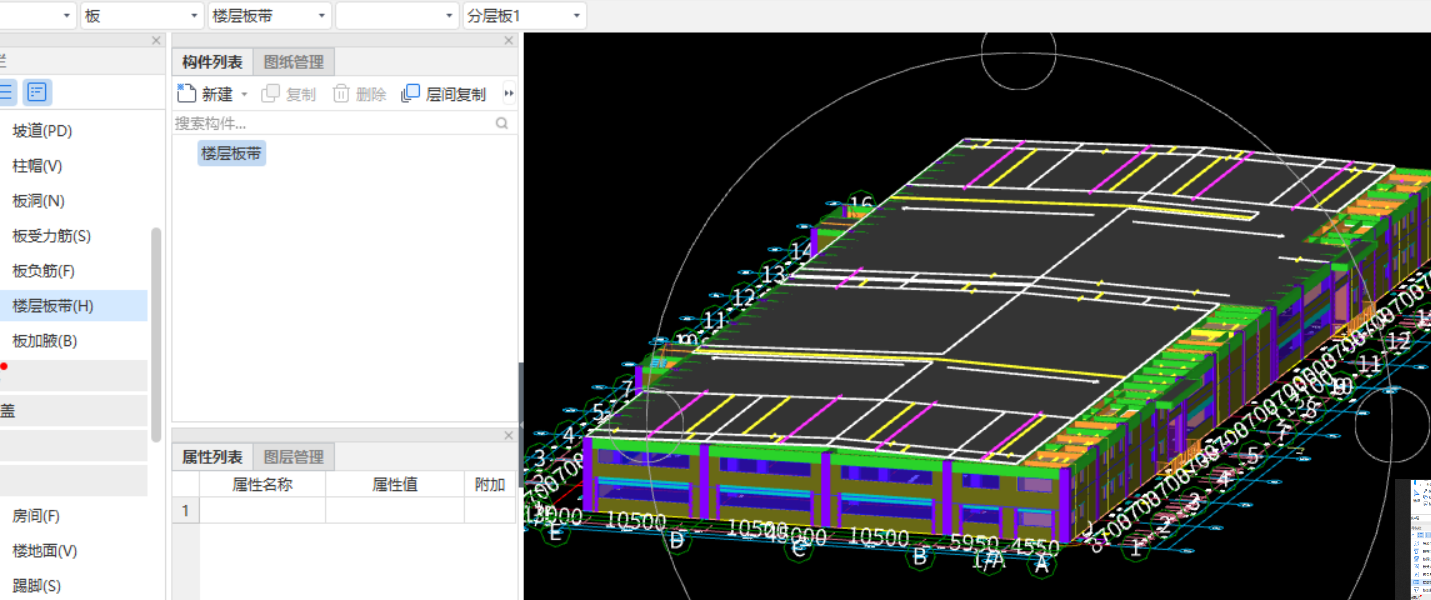Select the 楼层板带 component in the list
Image resolution: width=1431 pixels, height=600 pixels.
coord(232,153)
